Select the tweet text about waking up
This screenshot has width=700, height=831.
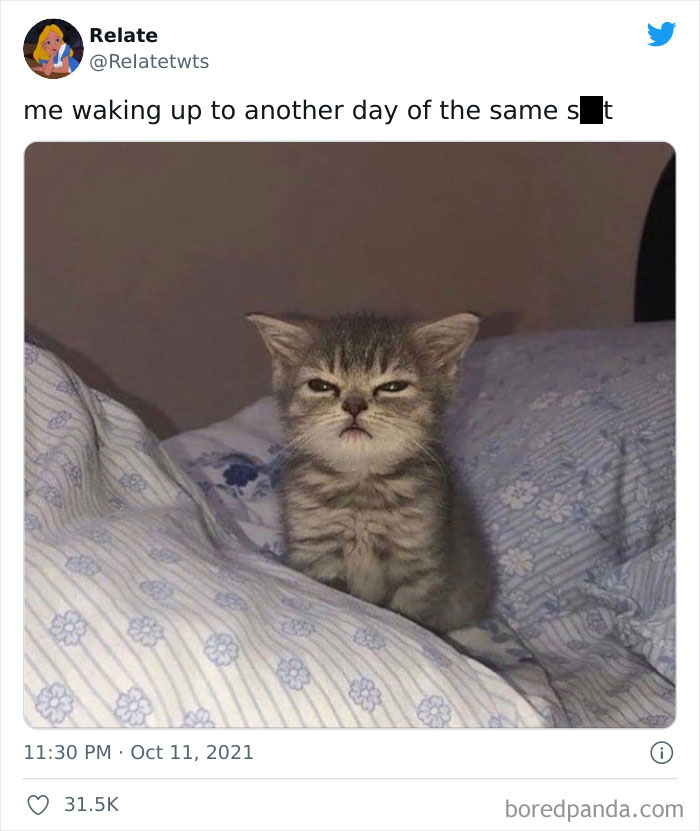tap(318, 111)
